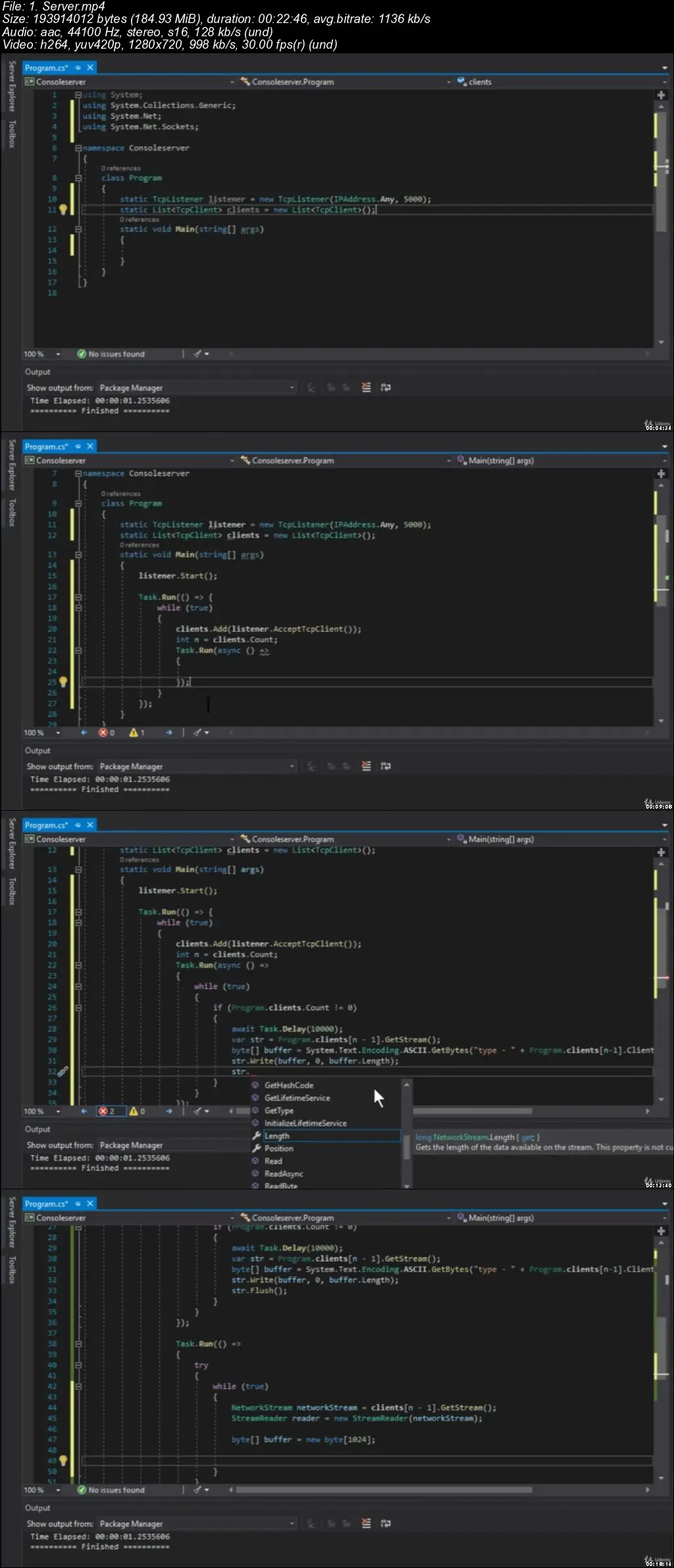
Task: Click the code cleanup broom icon in 00:18:14 frame
Action: tap(197, 1490)
